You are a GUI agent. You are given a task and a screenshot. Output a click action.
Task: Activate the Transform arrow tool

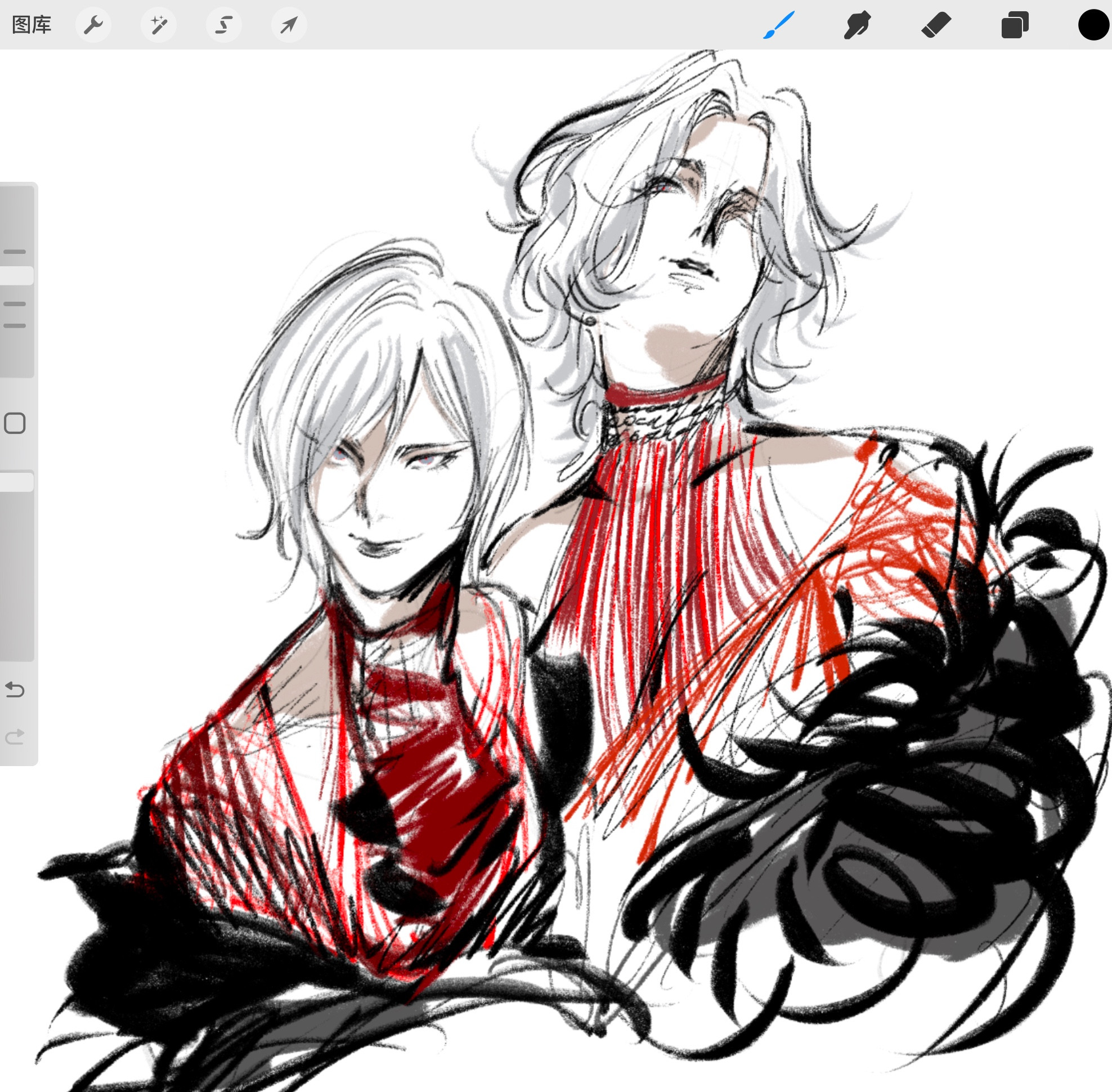click(289, 25)
